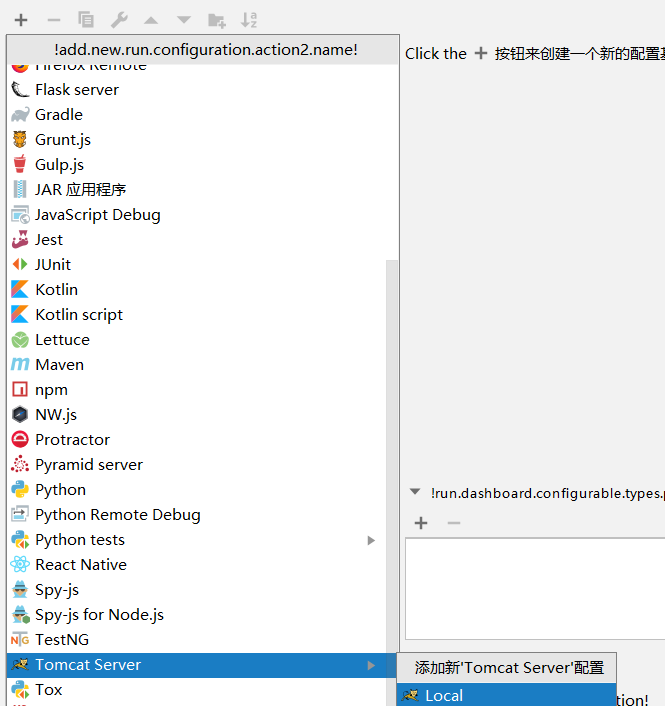Open the wrench edit defaults icon

click(x=119, y=20)
